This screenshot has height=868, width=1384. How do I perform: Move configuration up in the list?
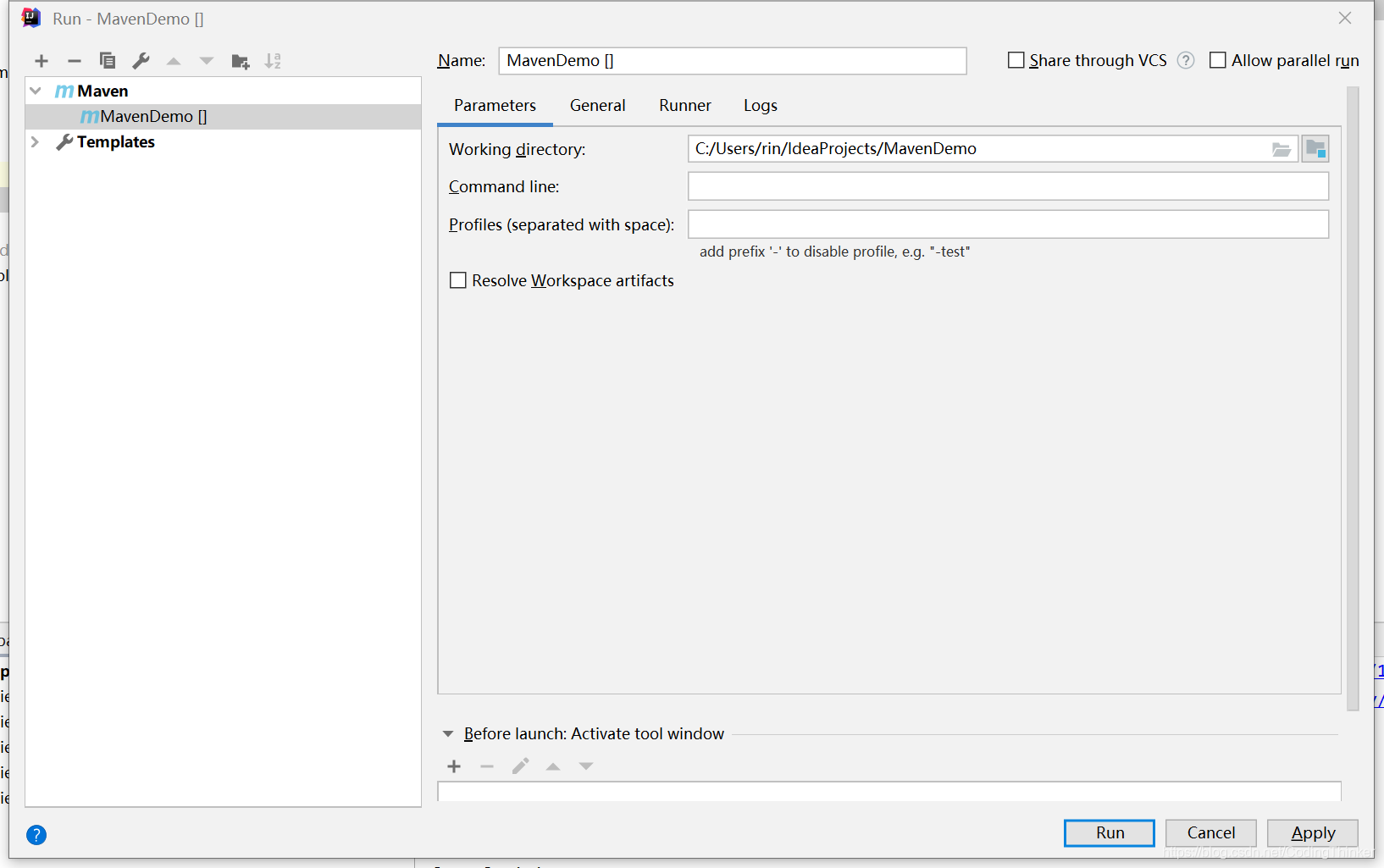pyautogui.click(x=174, y=61)
